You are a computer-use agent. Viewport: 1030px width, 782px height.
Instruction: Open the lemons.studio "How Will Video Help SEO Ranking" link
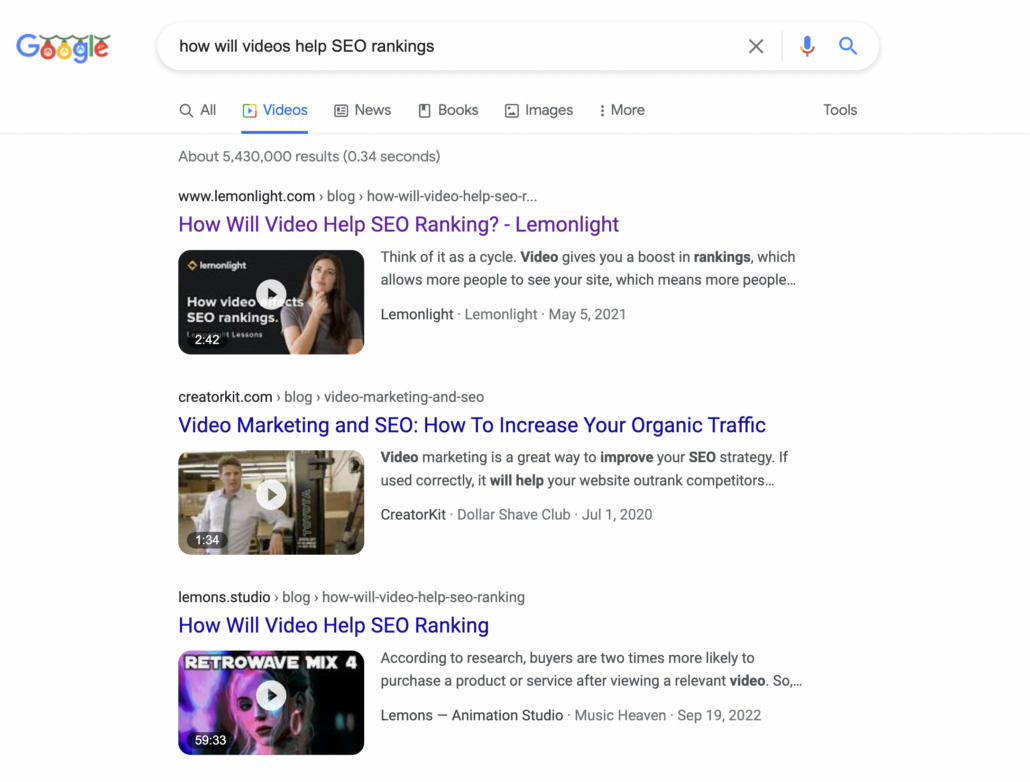pos(334,626)
